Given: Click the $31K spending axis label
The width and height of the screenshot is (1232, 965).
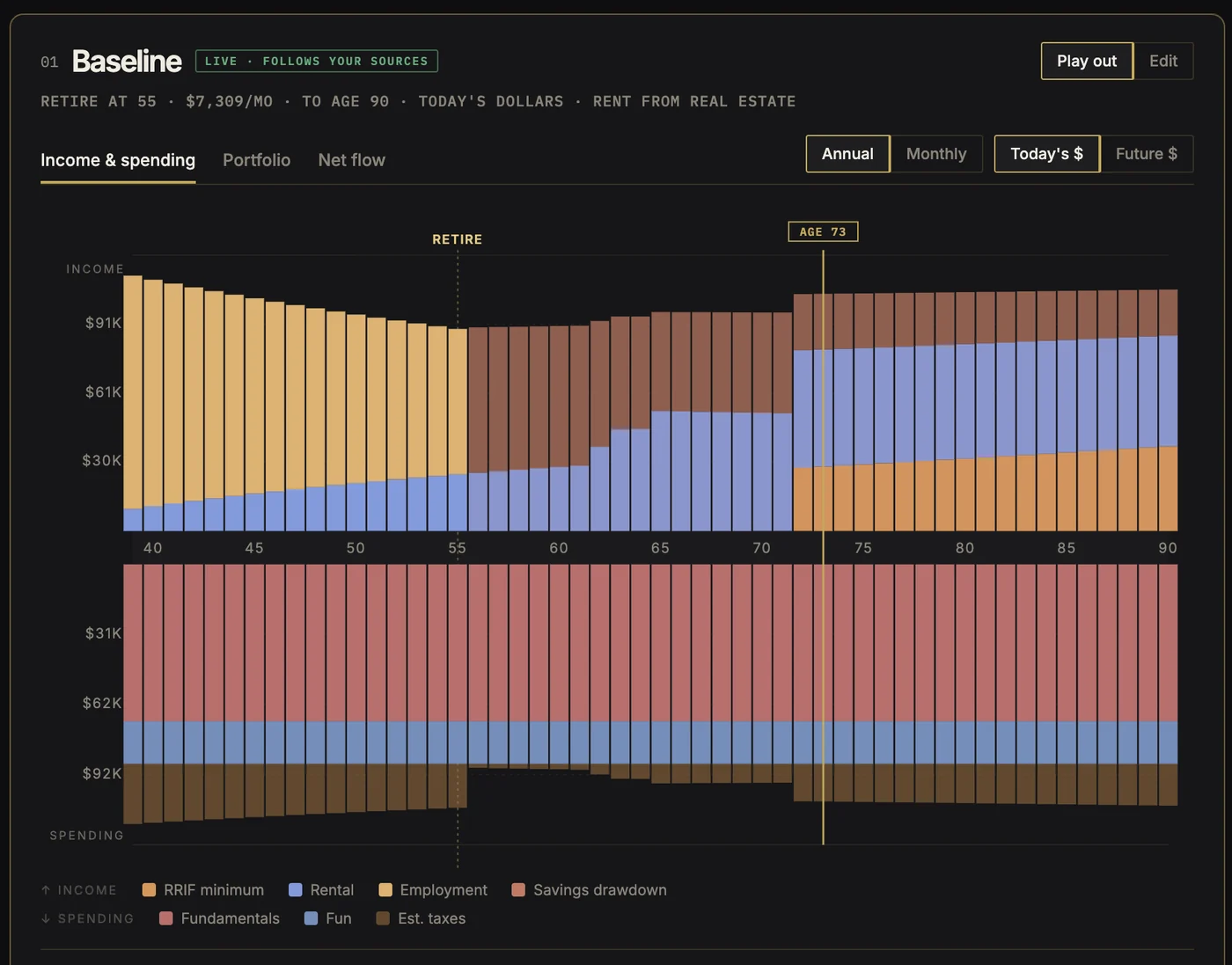Looking at the screenshot, I should [103, 633].
